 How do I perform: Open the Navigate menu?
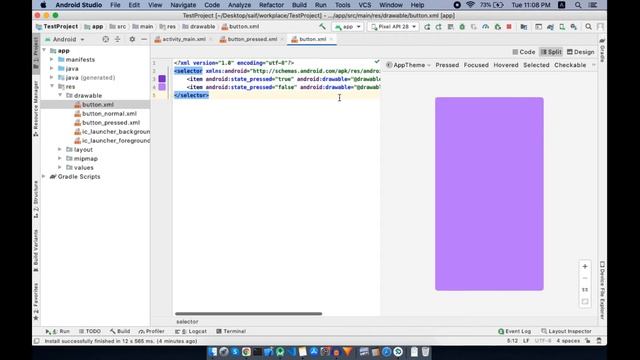coord(183,5)
